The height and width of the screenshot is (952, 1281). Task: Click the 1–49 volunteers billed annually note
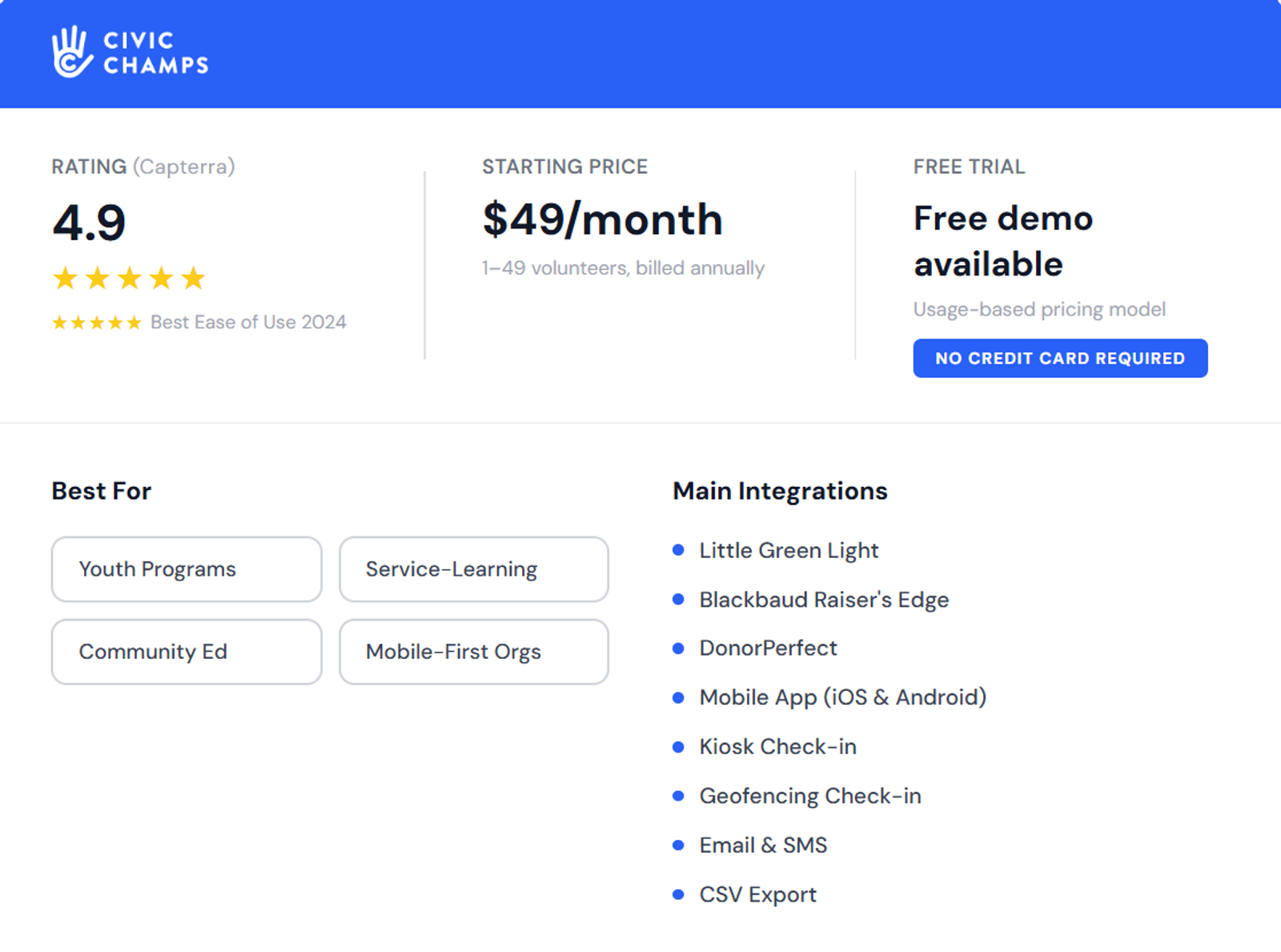pyautogui.click(x=623, y=268)
